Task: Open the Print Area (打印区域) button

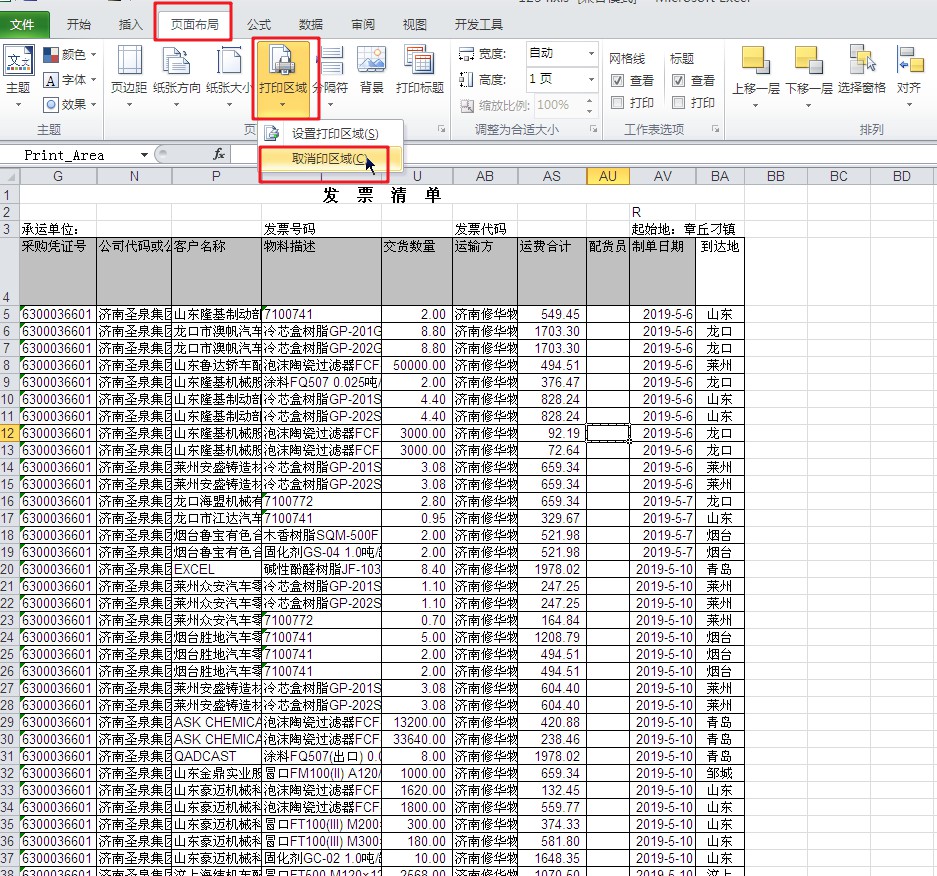Action: (x=285, y=72)
